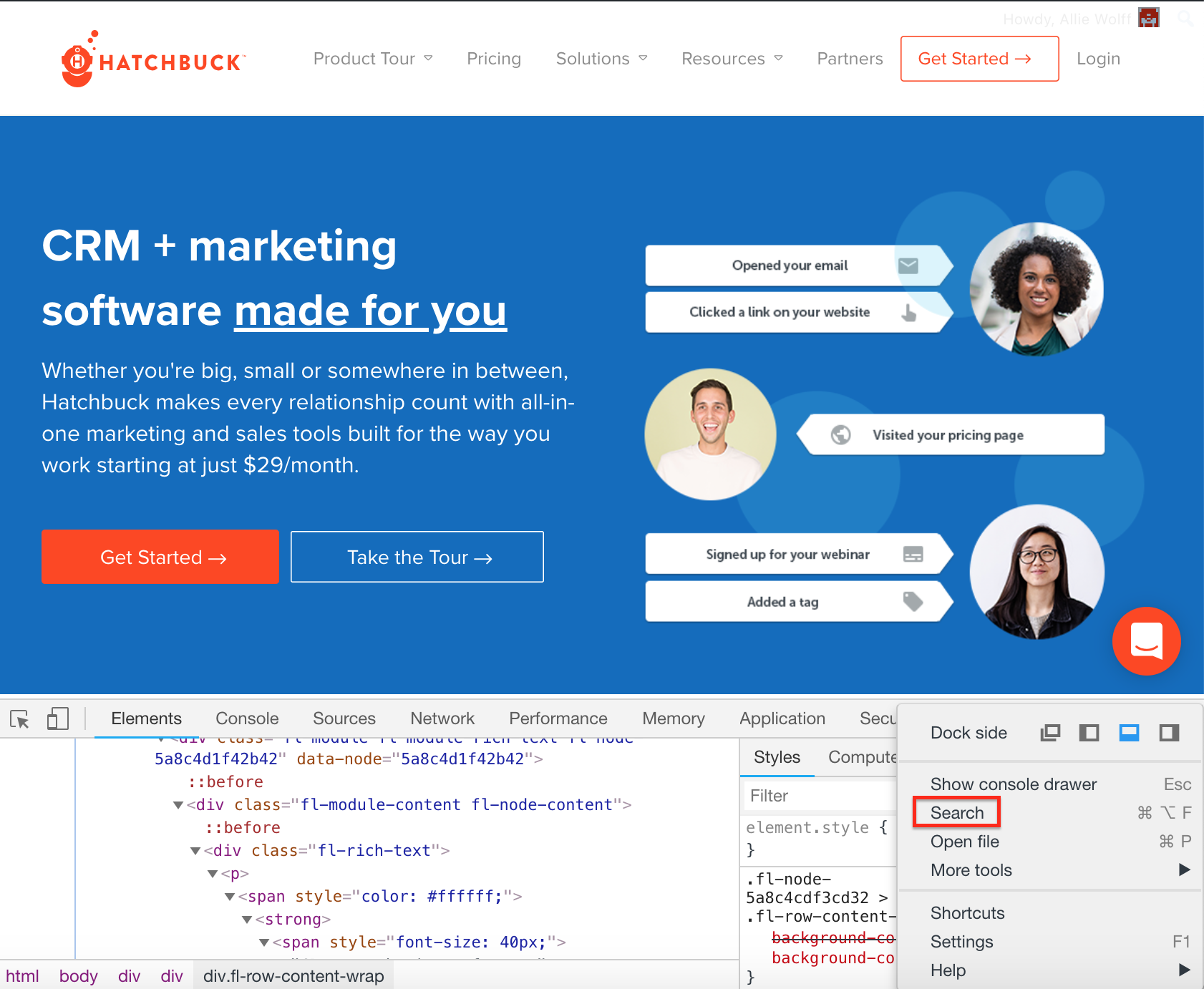
Task: Choose Shortcuts from the menu
Action: coord(1051,913)
